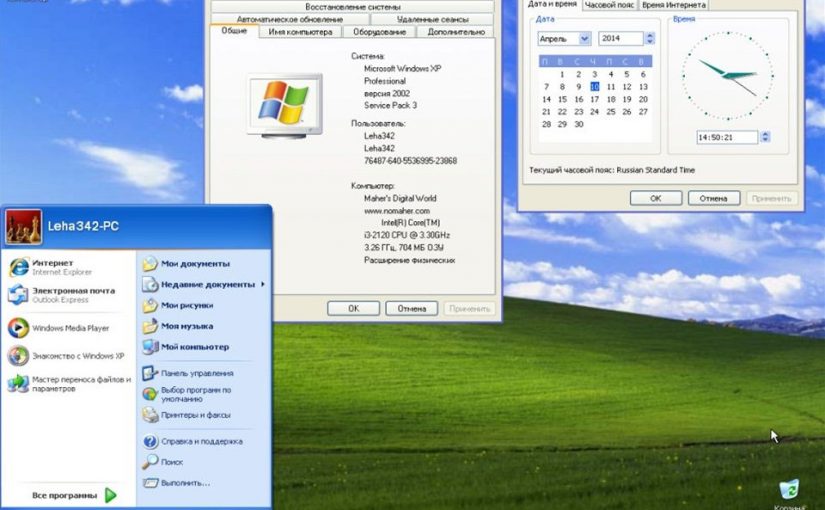This screenshot has height=510, width=825.
Task: Select day 15 in the calendar
Action: pyautogui.click(x=562, y=99)
